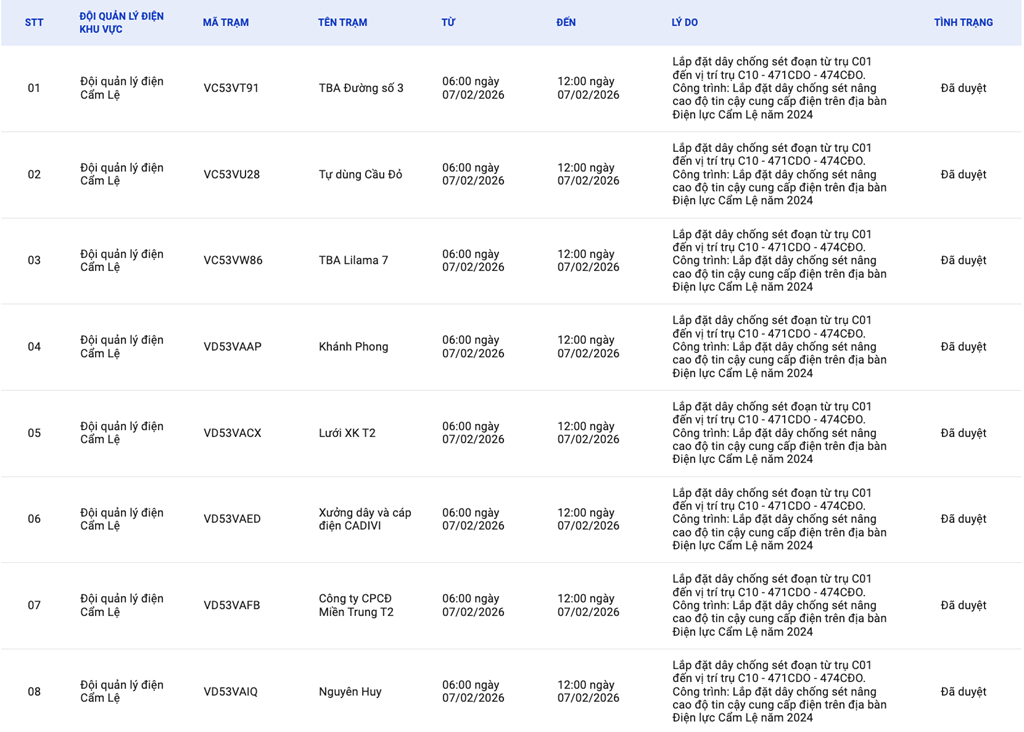The width and height of the screenshot is (1024, 732).
Task: Click Tự dùng Cầu Đỏ station name
Action: [360, 174]
